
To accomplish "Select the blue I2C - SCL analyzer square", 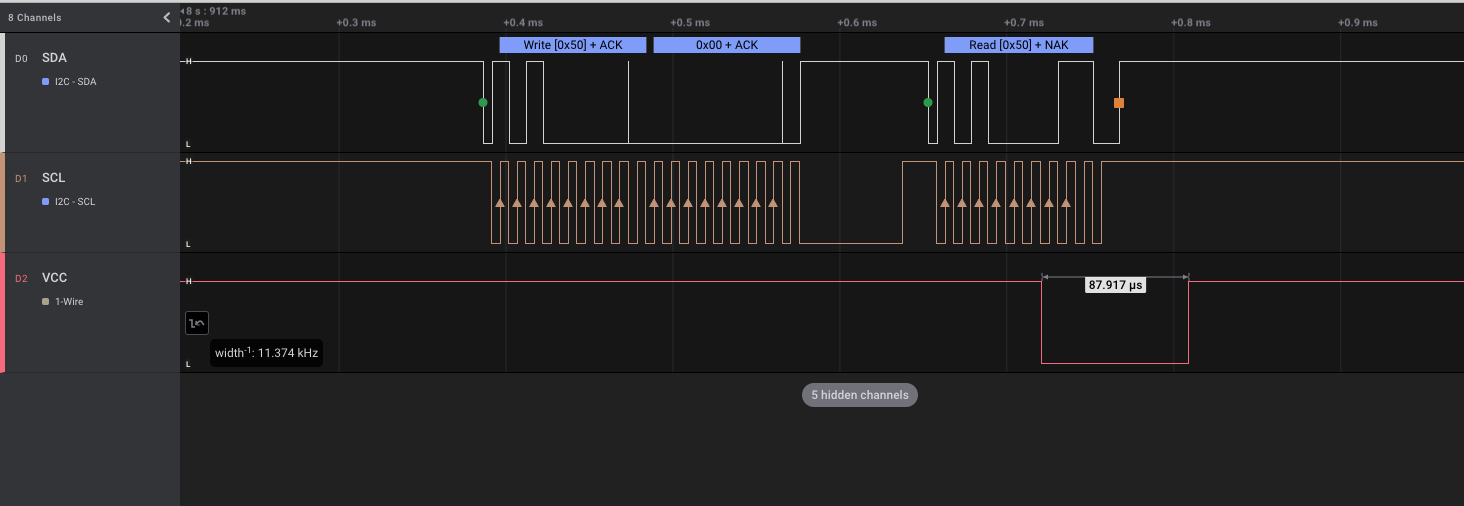I will [x=46, y=202].
